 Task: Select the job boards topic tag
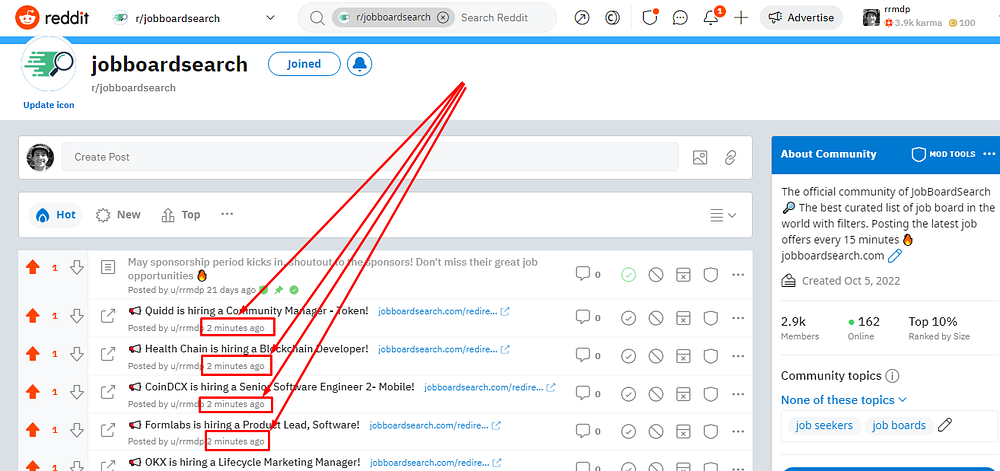click(x=899, y=425)
